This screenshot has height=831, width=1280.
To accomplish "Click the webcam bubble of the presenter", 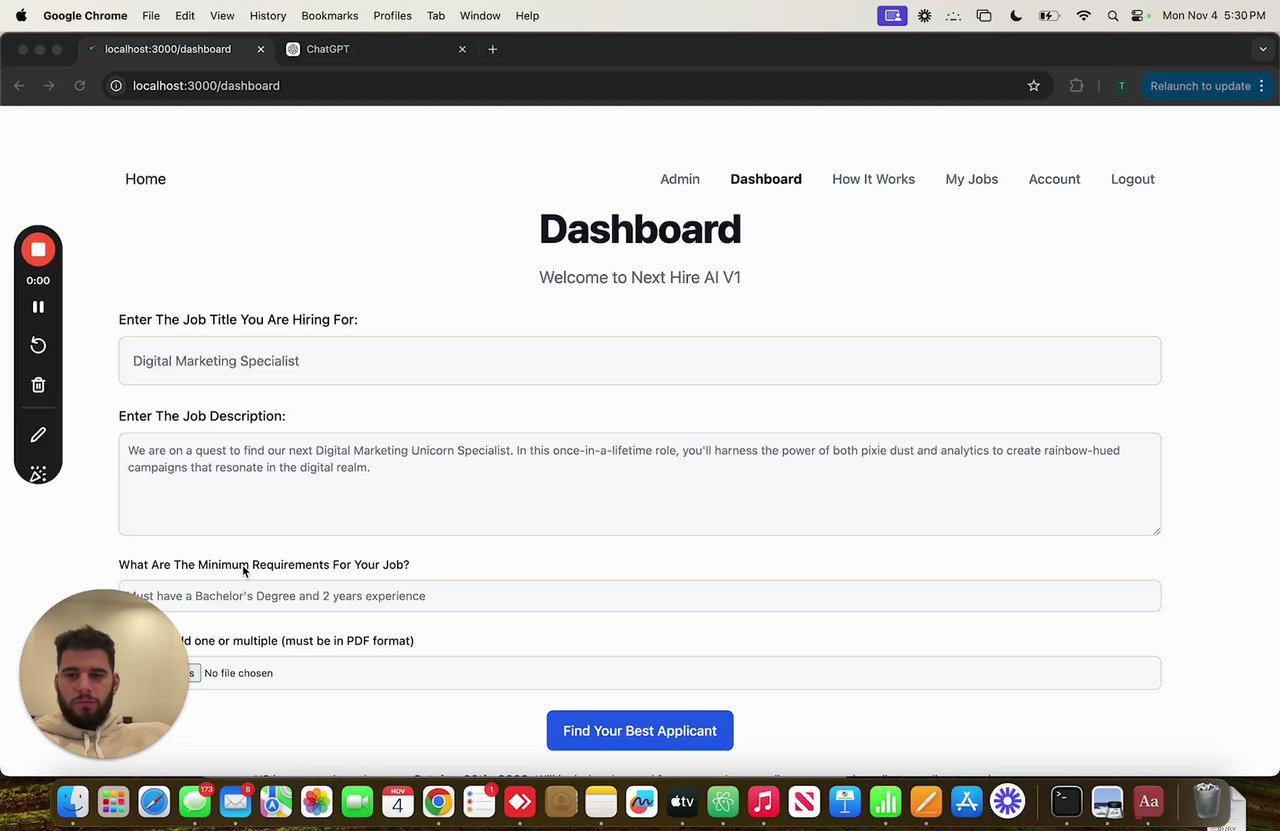I will point(103,674).
